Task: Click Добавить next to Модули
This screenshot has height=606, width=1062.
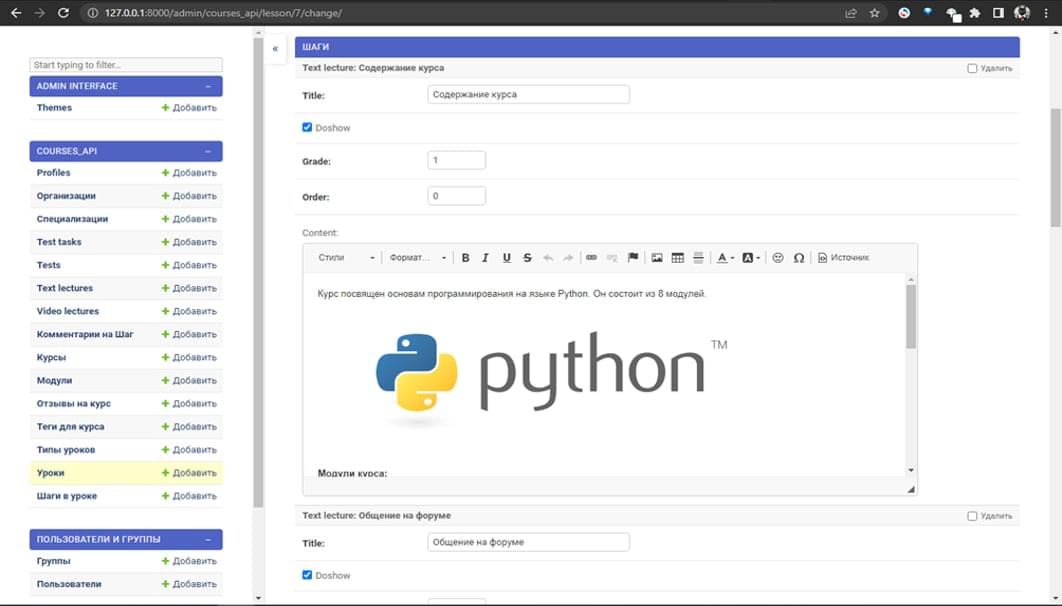Action: click(189, 381)
